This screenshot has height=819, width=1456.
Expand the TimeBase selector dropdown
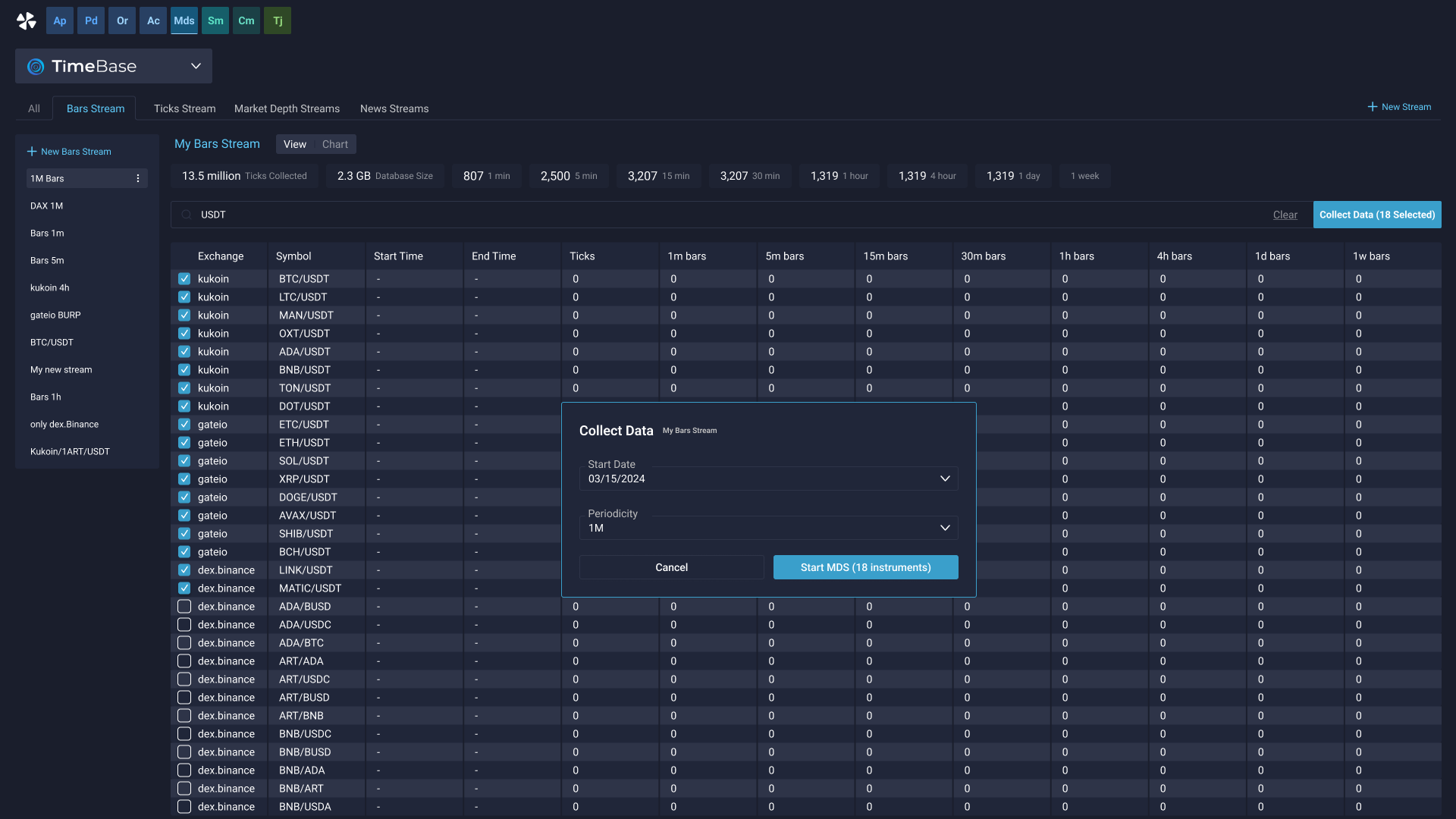pyautogui.click(x=196, y=66)
